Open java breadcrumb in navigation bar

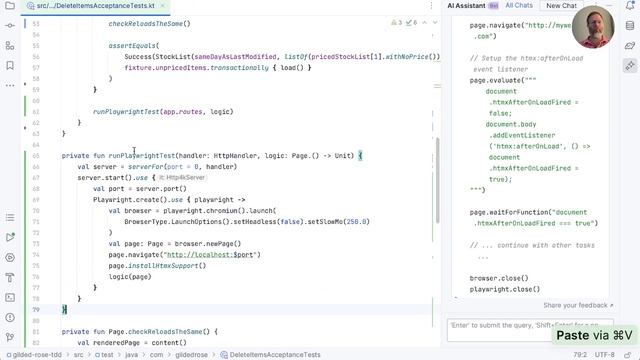coord(131,355)
